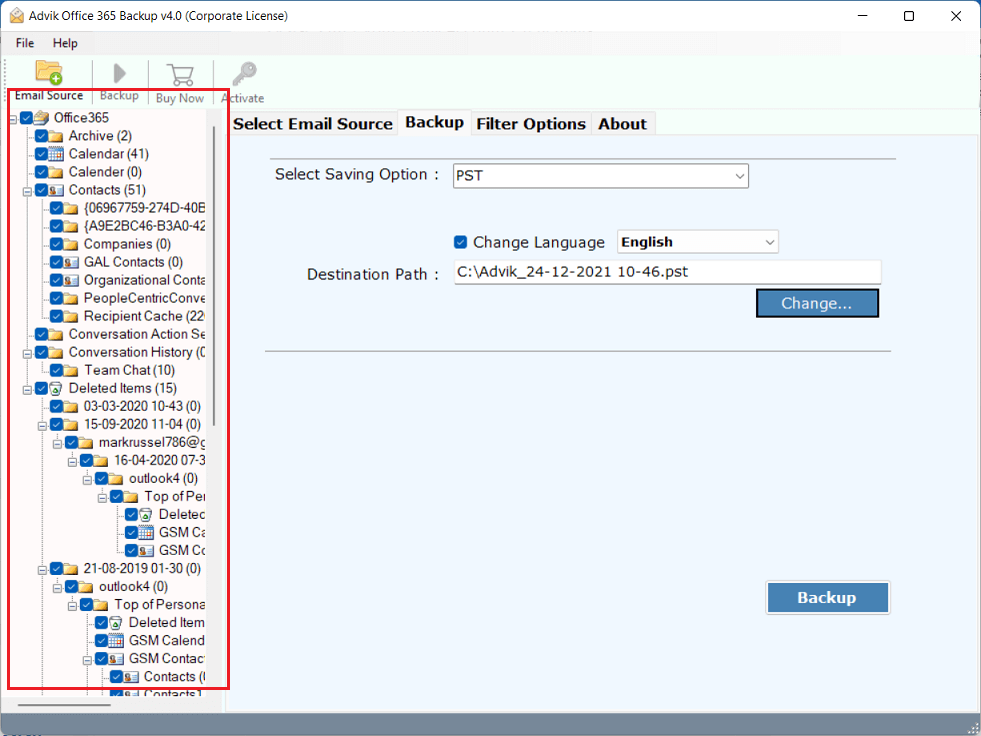Select the GSM Contac contact card icon
Image resolution: width=981 pixels, height=736 pixels.
(116, 658)
